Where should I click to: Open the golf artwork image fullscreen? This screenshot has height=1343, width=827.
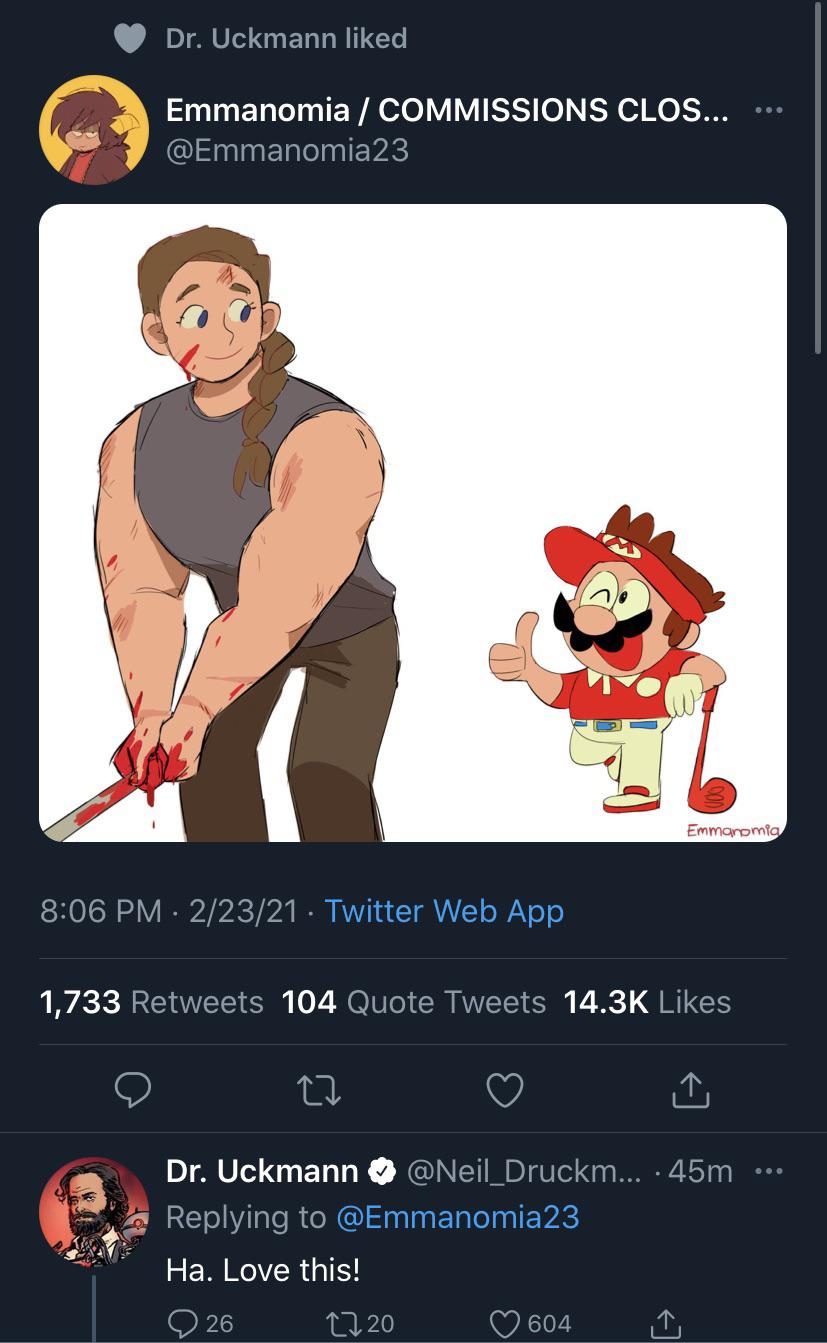click(x=413, y=523)
